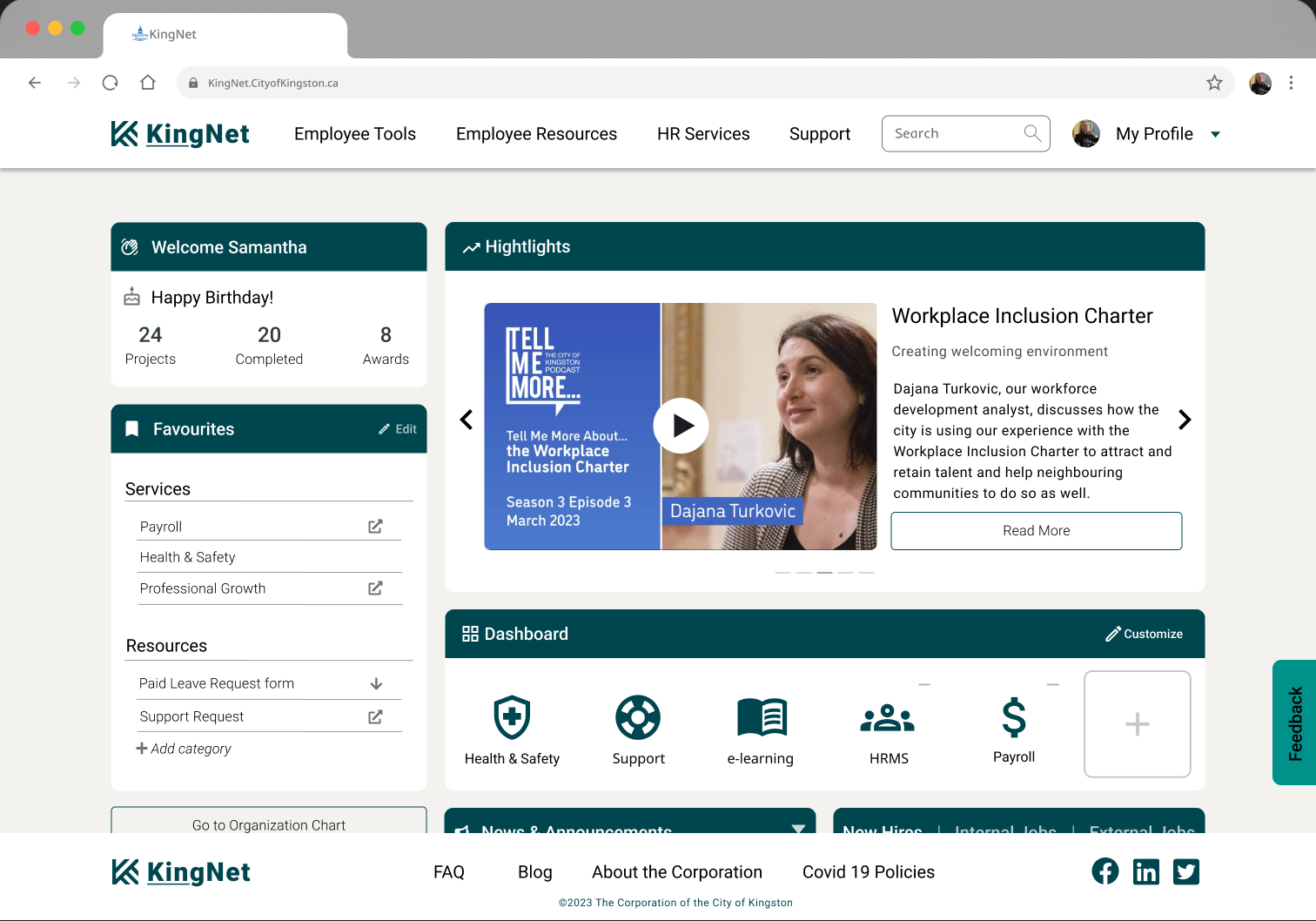Open the LinkedIn page from footer
Viewport: 1316px width, 921px height.
[1145, 871]
